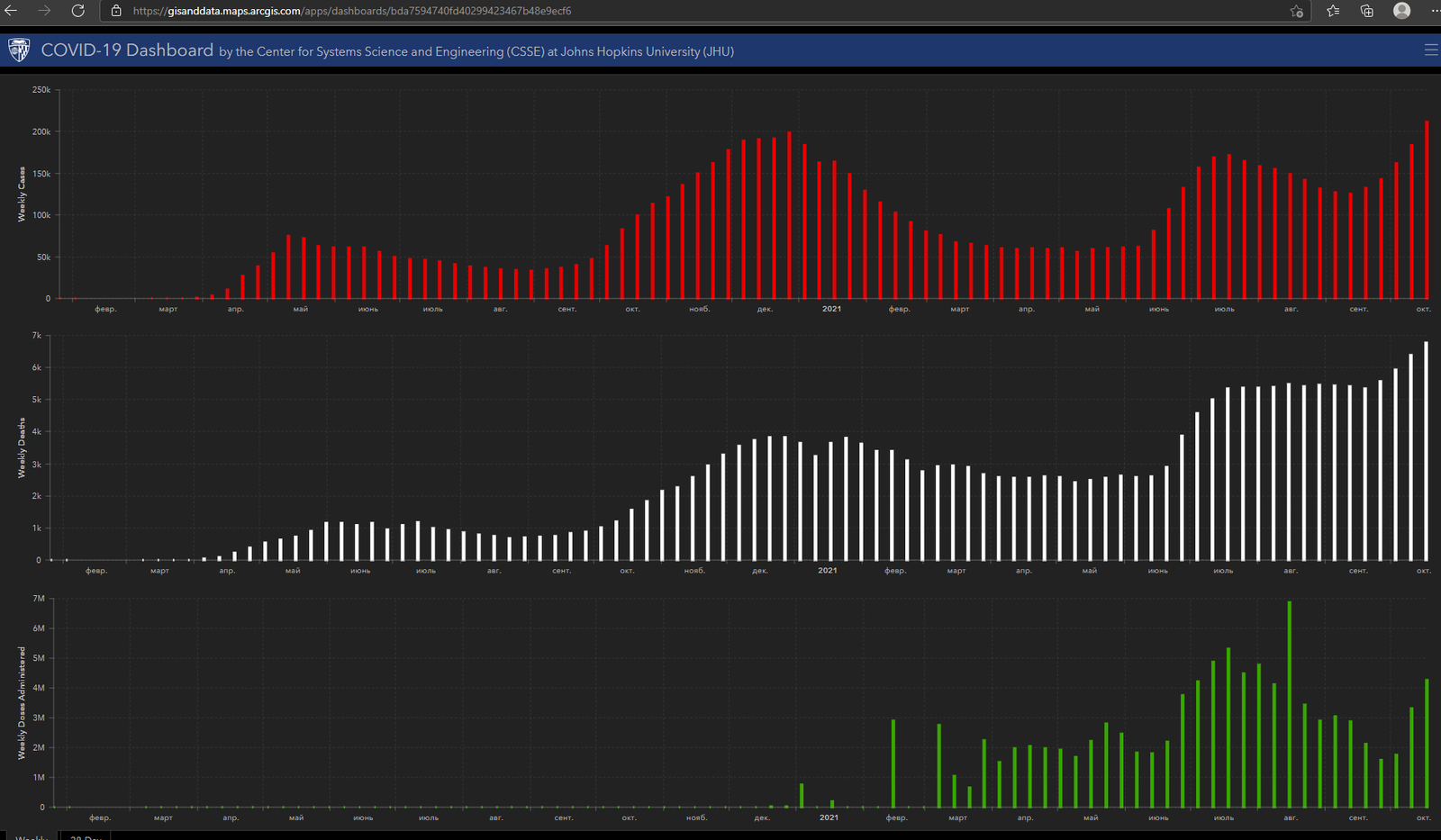Image resolution: width=1441 pixels, height=840 pixels.
Task: Click the 200k gridline label on cases chart
Action: pyautogui.click(x=41, y=131)
